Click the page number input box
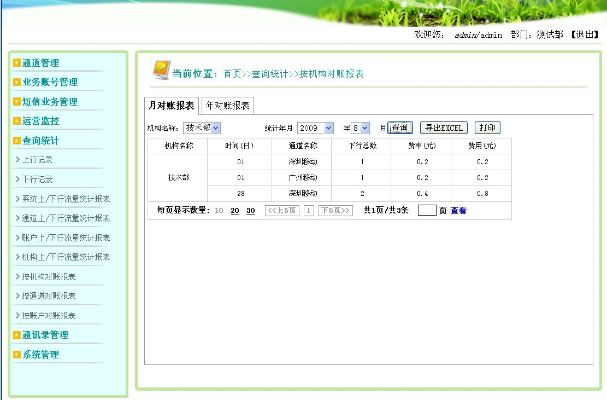Image resolution: width=607 pixels, height=400 pixels. [427, 211]
